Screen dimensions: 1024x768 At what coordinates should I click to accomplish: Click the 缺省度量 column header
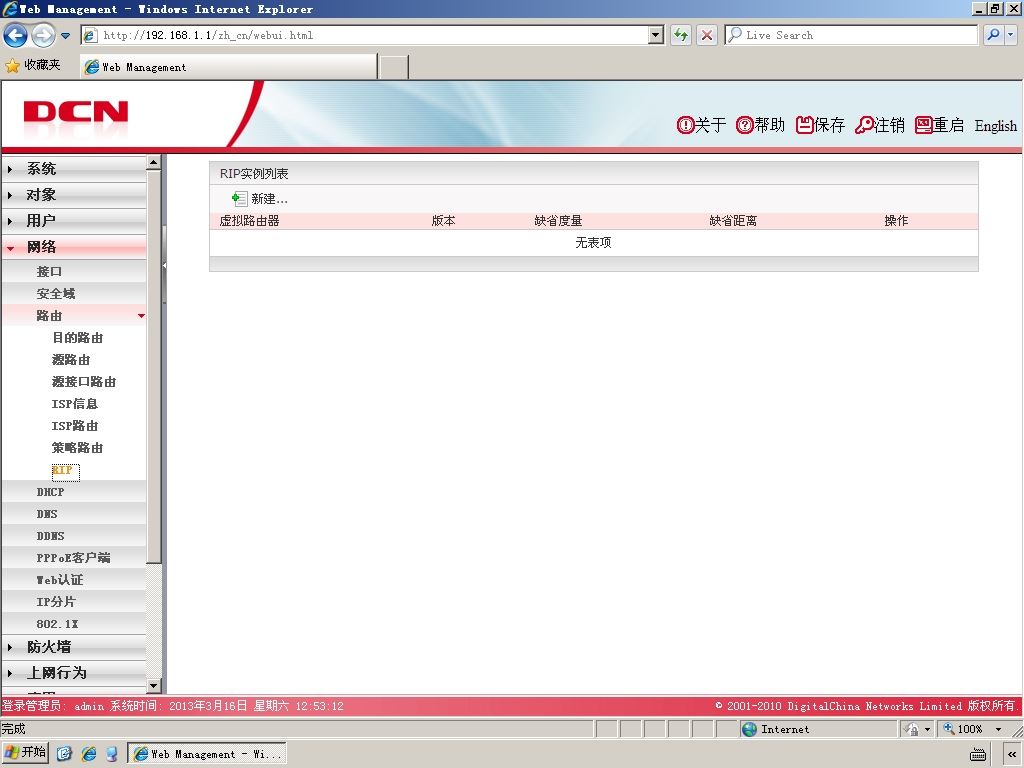(558, 221)
